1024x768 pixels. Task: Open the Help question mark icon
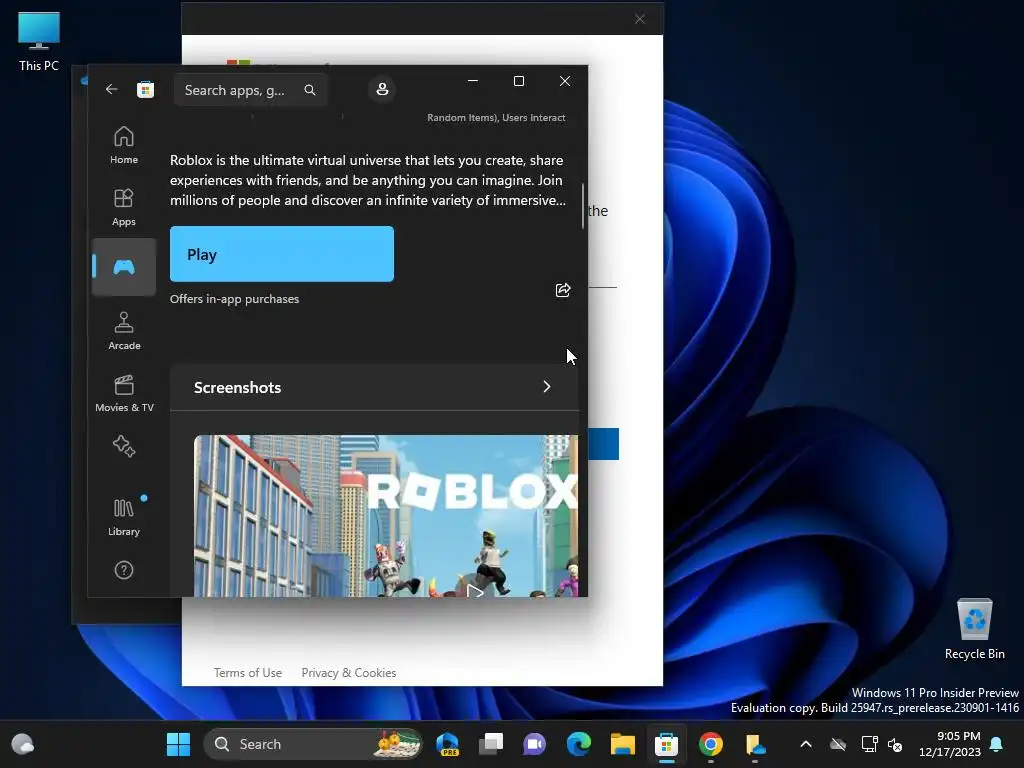click(x=124, y=570)
